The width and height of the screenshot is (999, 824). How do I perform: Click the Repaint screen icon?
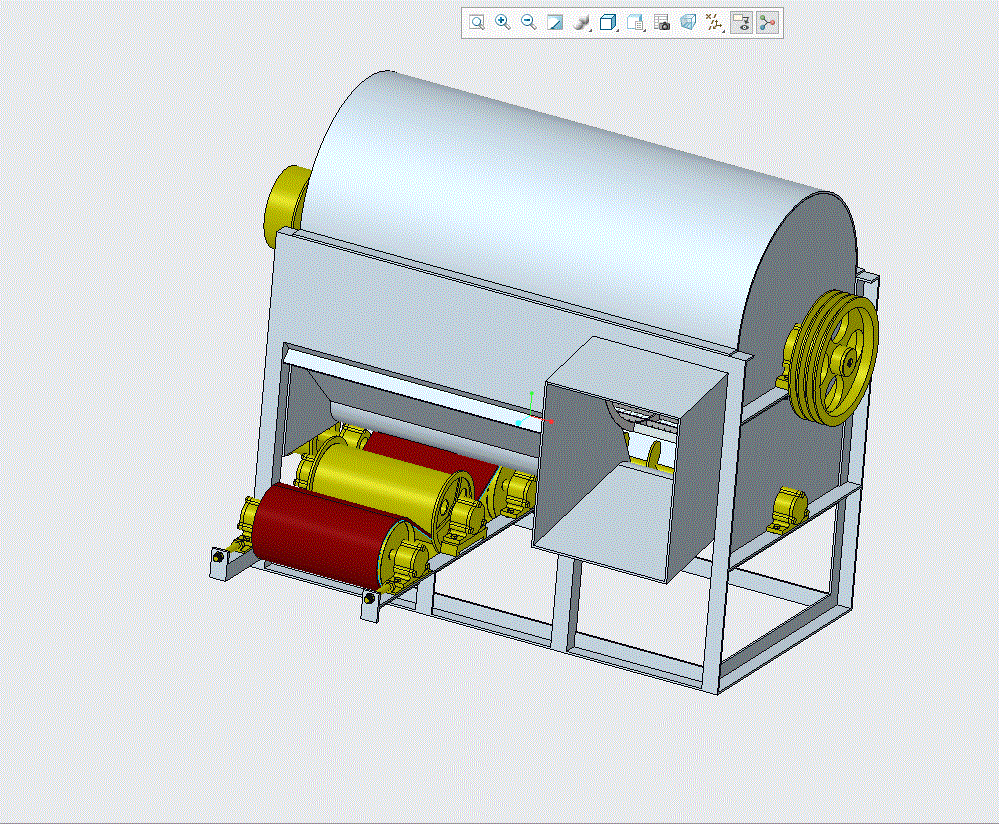click(556, 23)
